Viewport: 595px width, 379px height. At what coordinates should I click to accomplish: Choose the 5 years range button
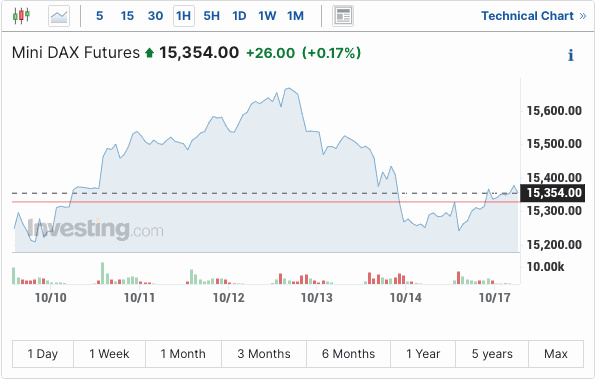click(x=492, y=354)
